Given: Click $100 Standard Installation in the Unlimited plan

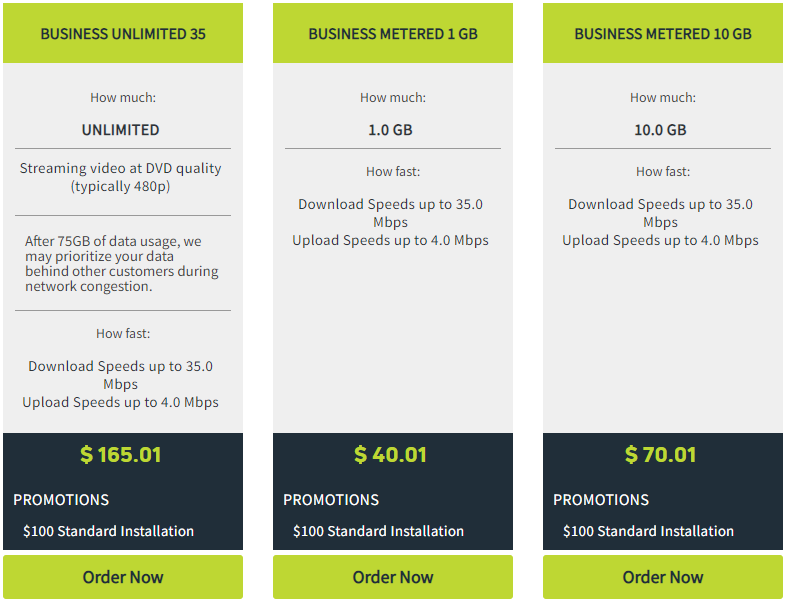Looking at the screenshot, I should coord(109,531).
